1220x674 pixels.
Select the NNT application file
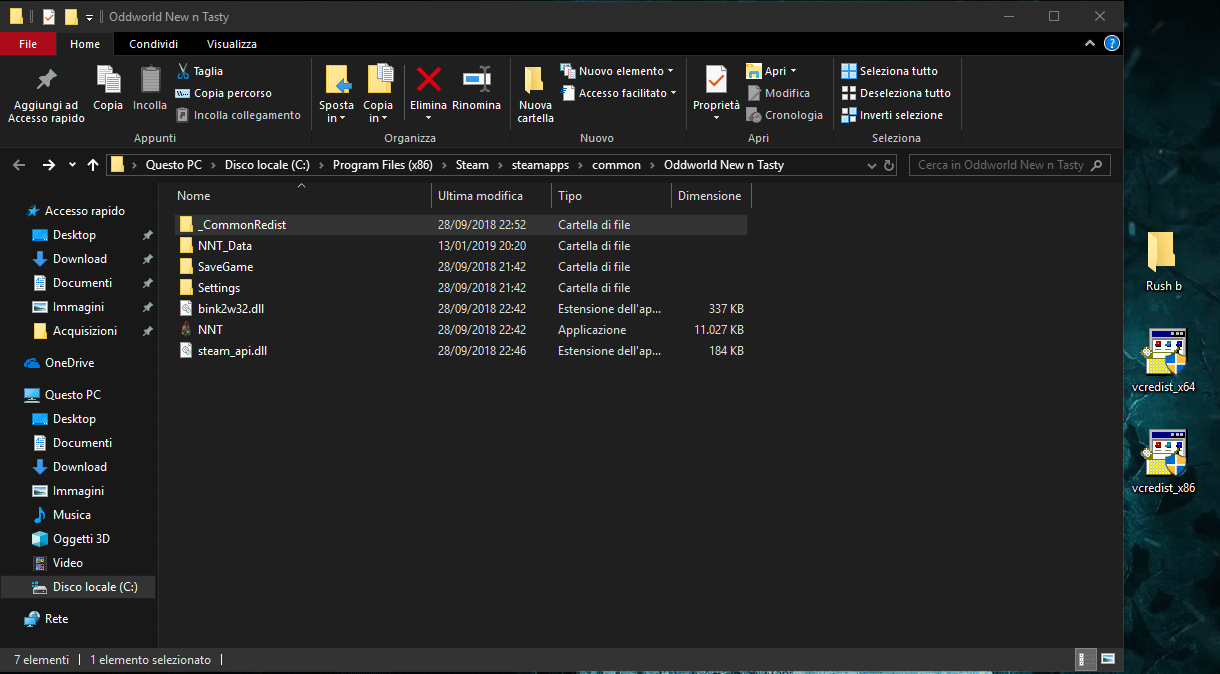(x=460, y=330)
